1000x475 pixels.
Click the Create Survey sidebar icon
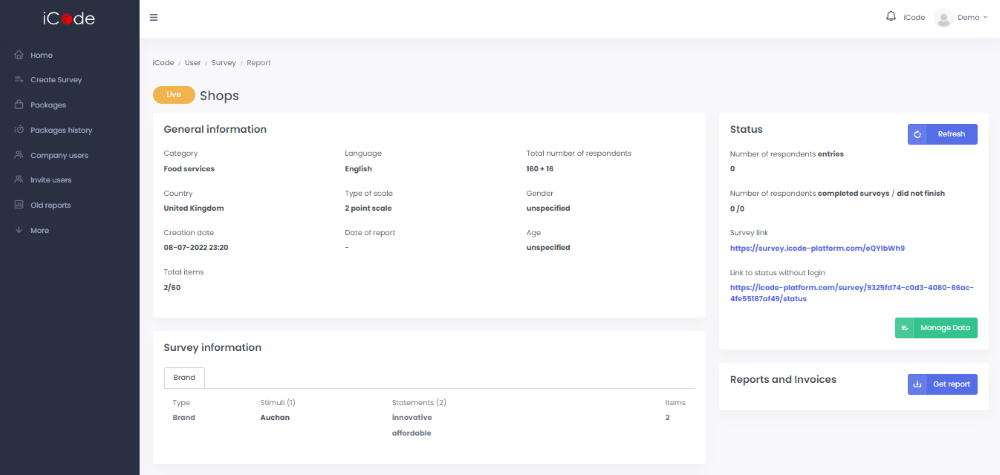point(19,80)
